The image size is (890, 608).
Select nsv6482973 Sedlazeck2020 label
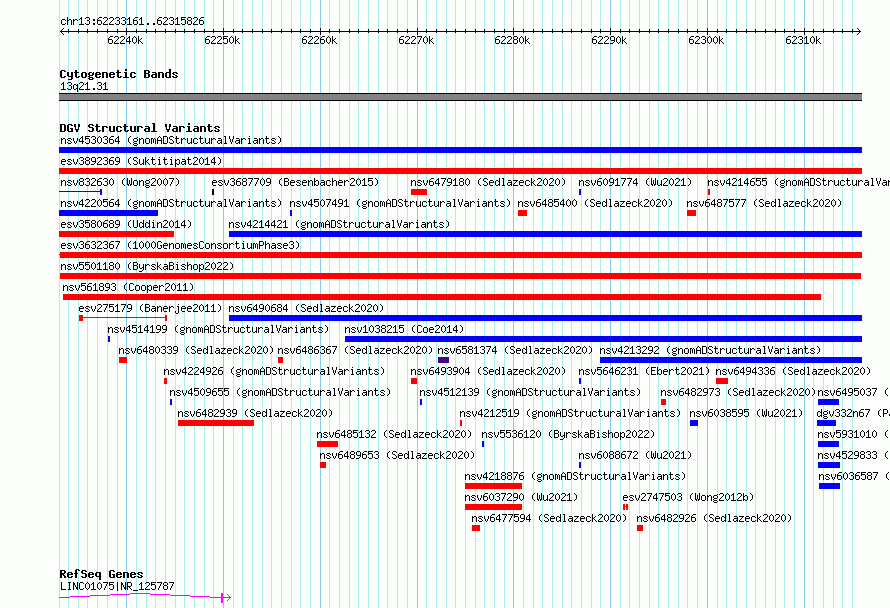pyautogui.click(x=738, y=392)
